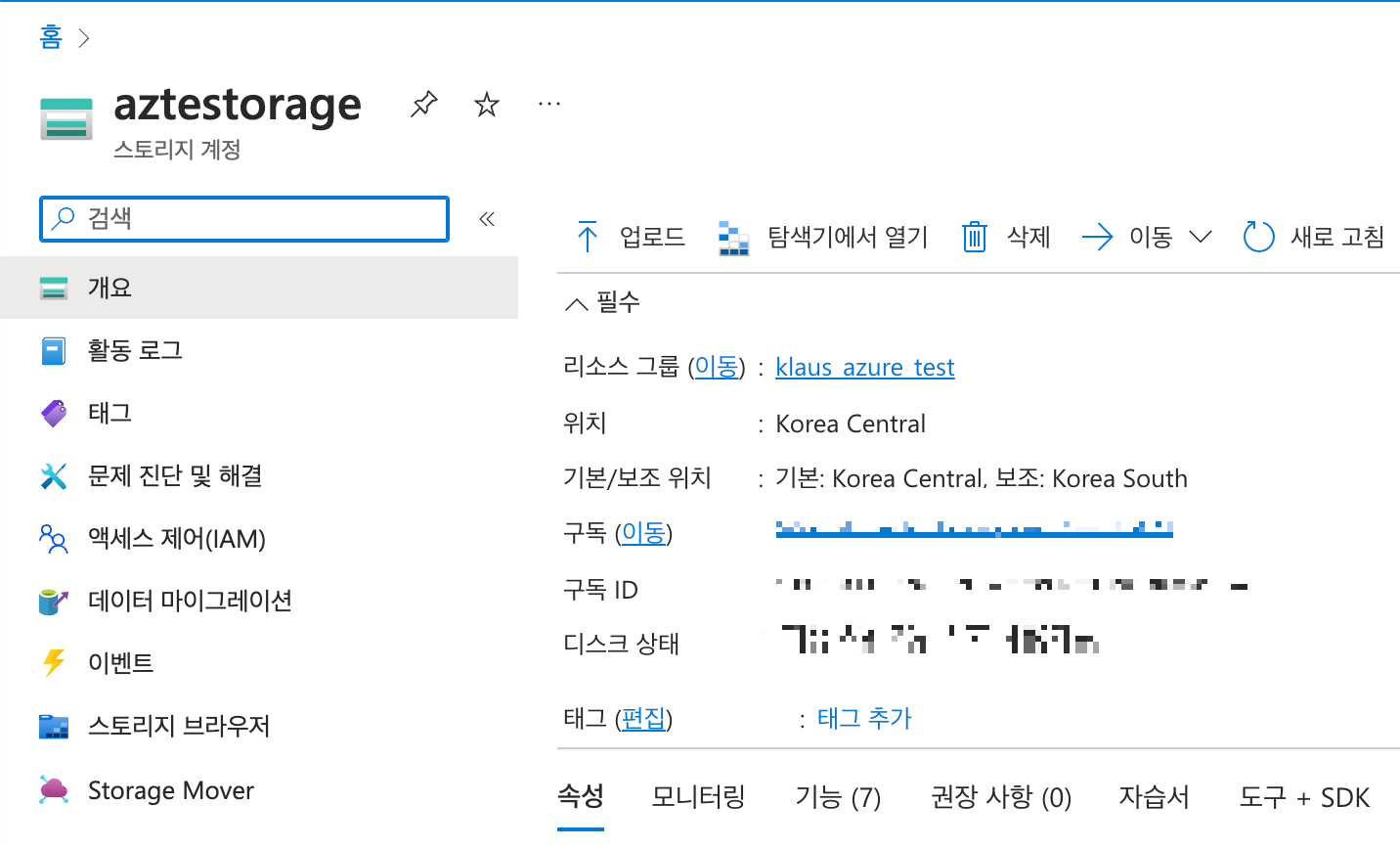The image size is (1400, 849).
Task: Go to 홈 breadcrumb
Action: point(51,37)
